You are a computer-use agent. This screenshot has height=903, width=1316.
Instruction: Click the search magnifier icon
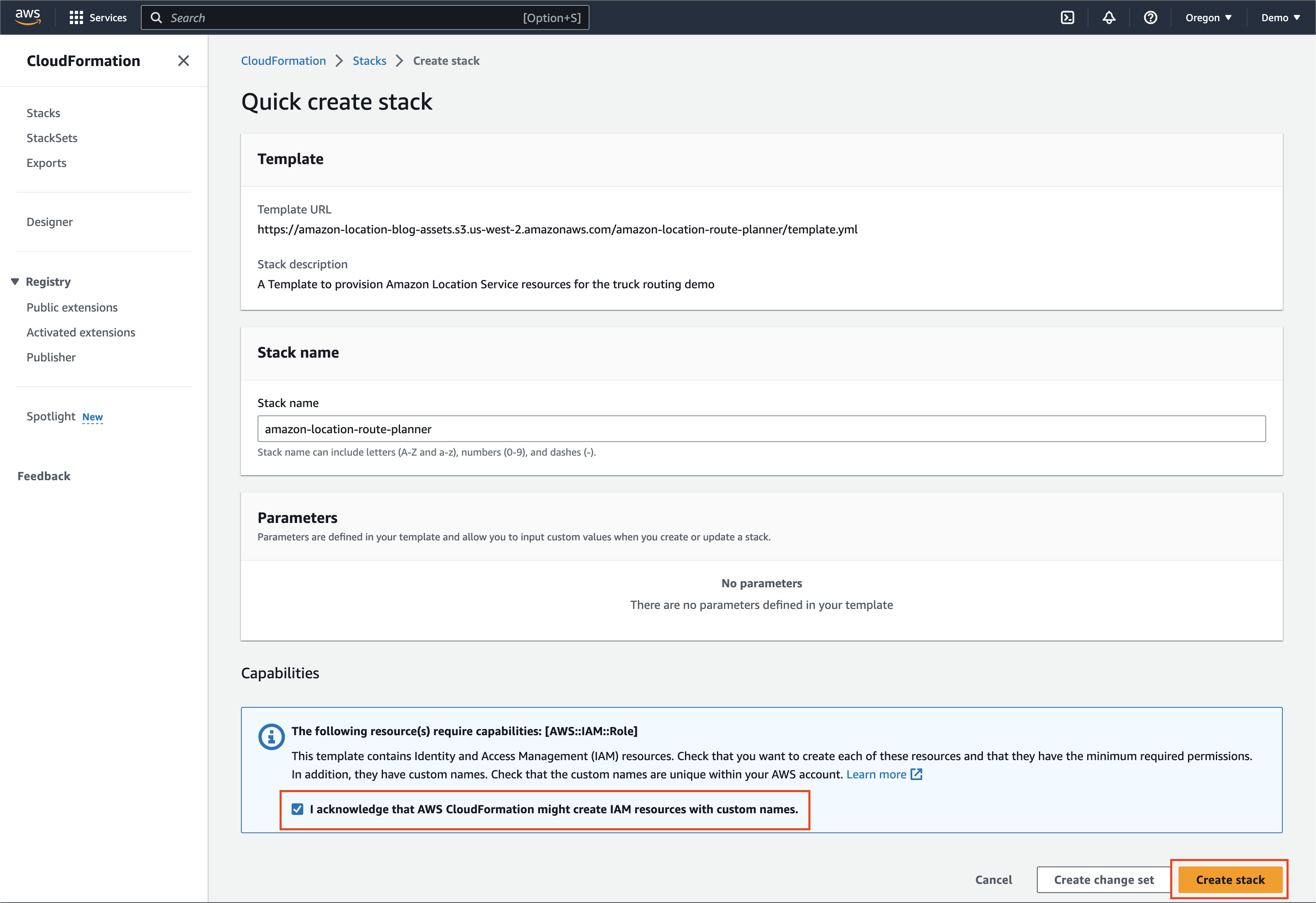coord(157,17)
